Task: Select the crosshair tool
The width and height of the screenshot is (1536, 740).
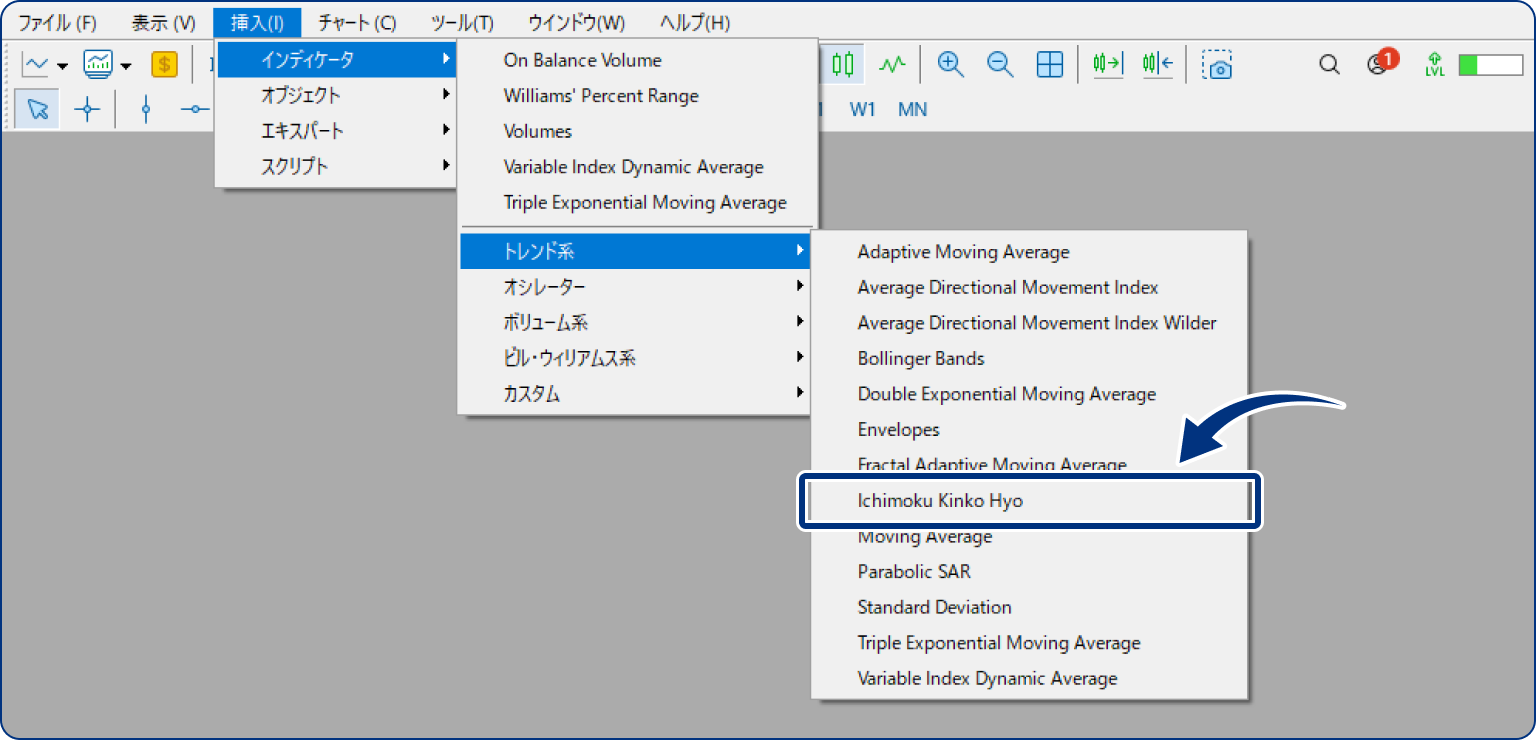Action: point(87,110)
